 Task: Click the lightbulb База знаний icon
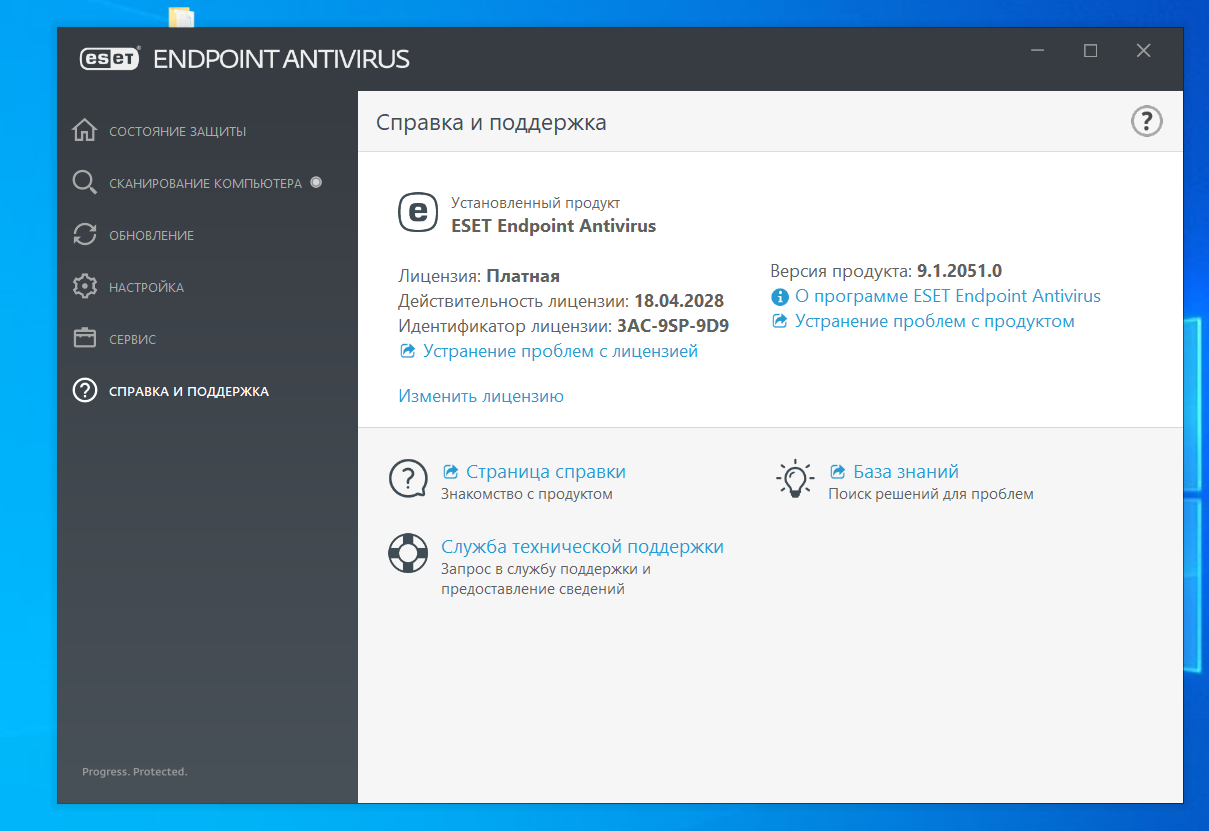pos(795,478)
